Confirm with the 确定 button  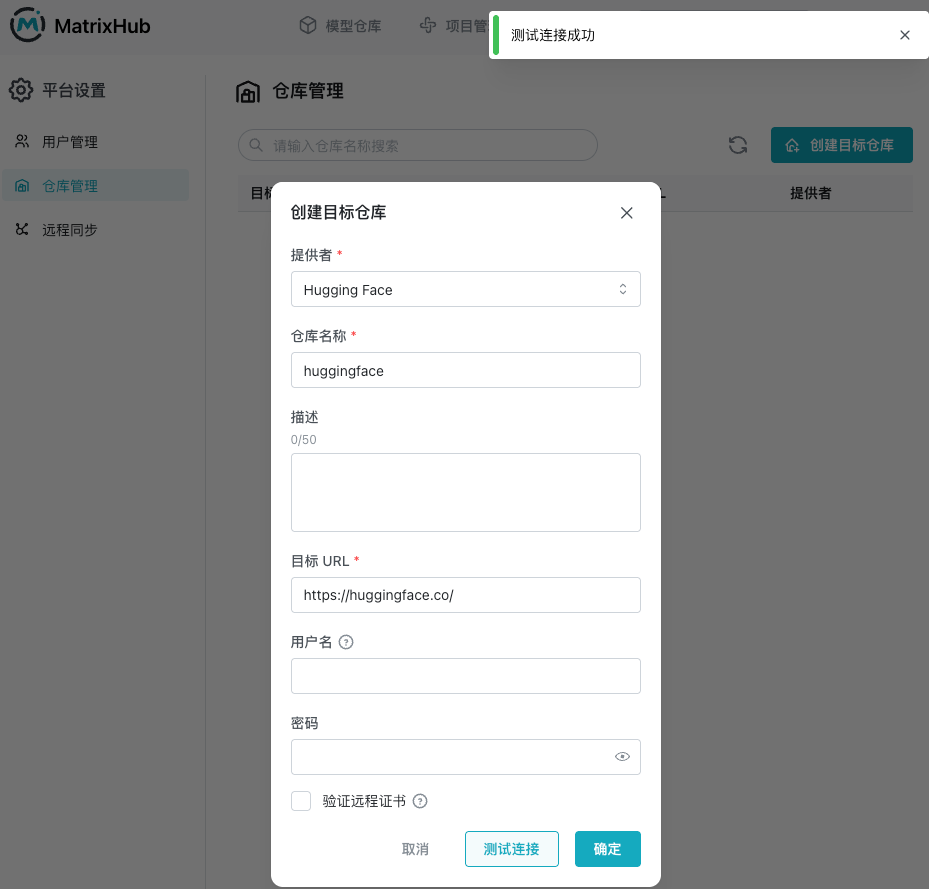pyautogui.click(x=607, y=849)
